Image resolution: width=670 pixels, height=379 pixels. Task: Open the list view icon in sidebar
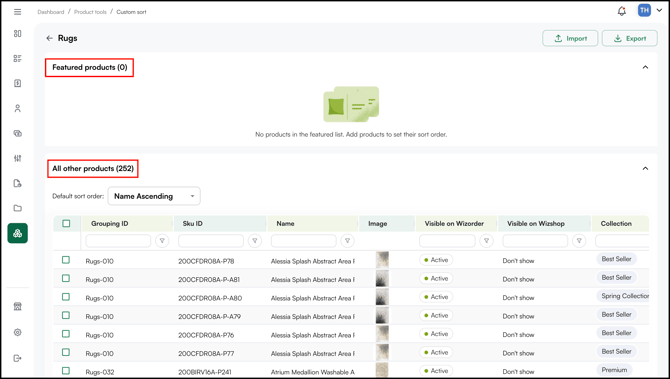18,58
